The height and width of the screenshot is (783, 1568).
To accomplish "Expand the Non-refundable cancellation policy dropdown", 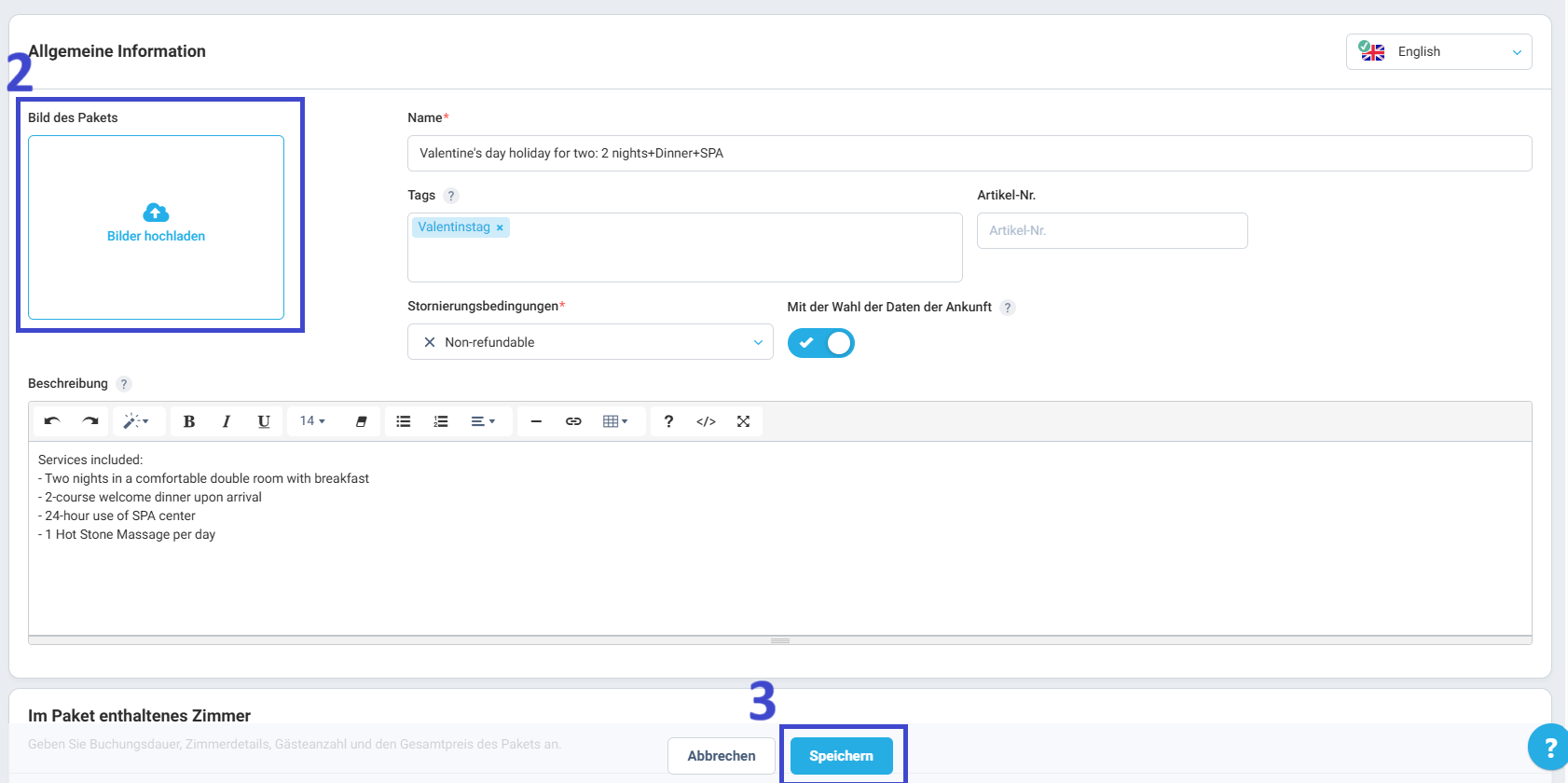I will click(x=590, y=342).
